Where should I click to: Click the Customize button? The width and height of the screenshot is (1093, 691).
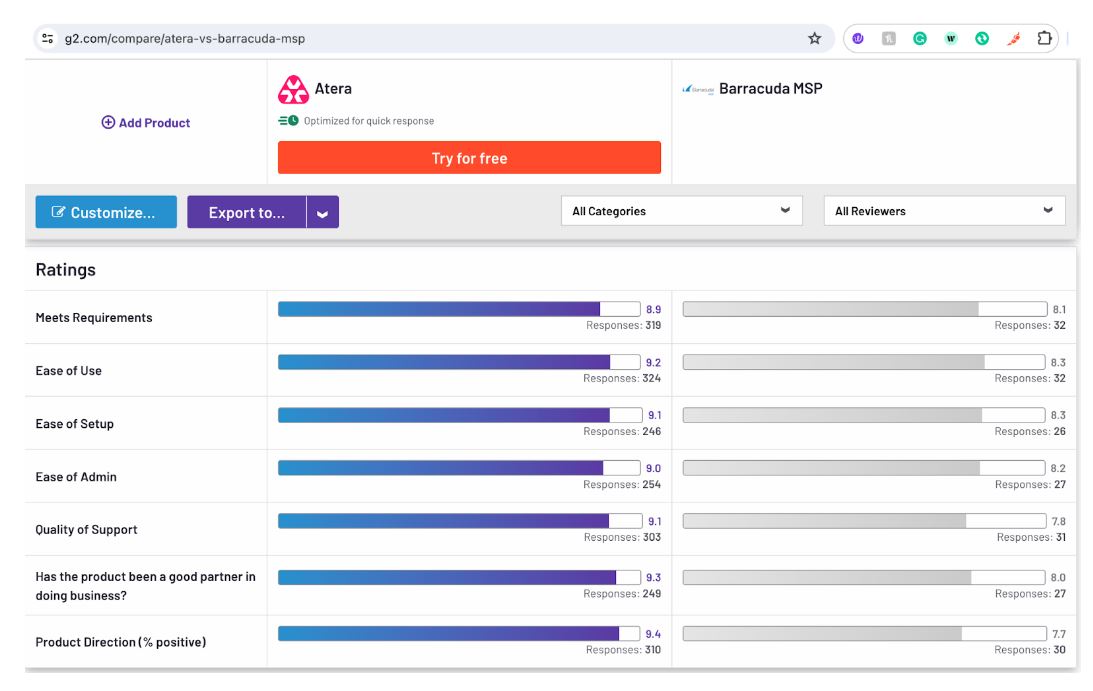[x=105, y=212]
